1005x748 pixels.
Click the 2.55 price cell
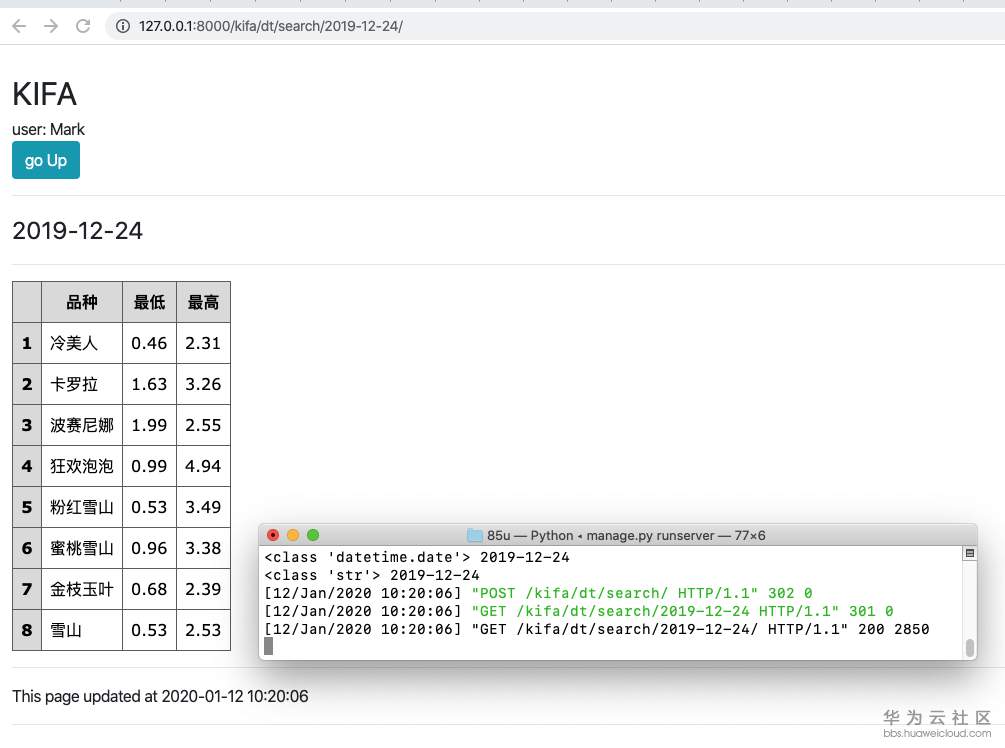coord(203,425)
